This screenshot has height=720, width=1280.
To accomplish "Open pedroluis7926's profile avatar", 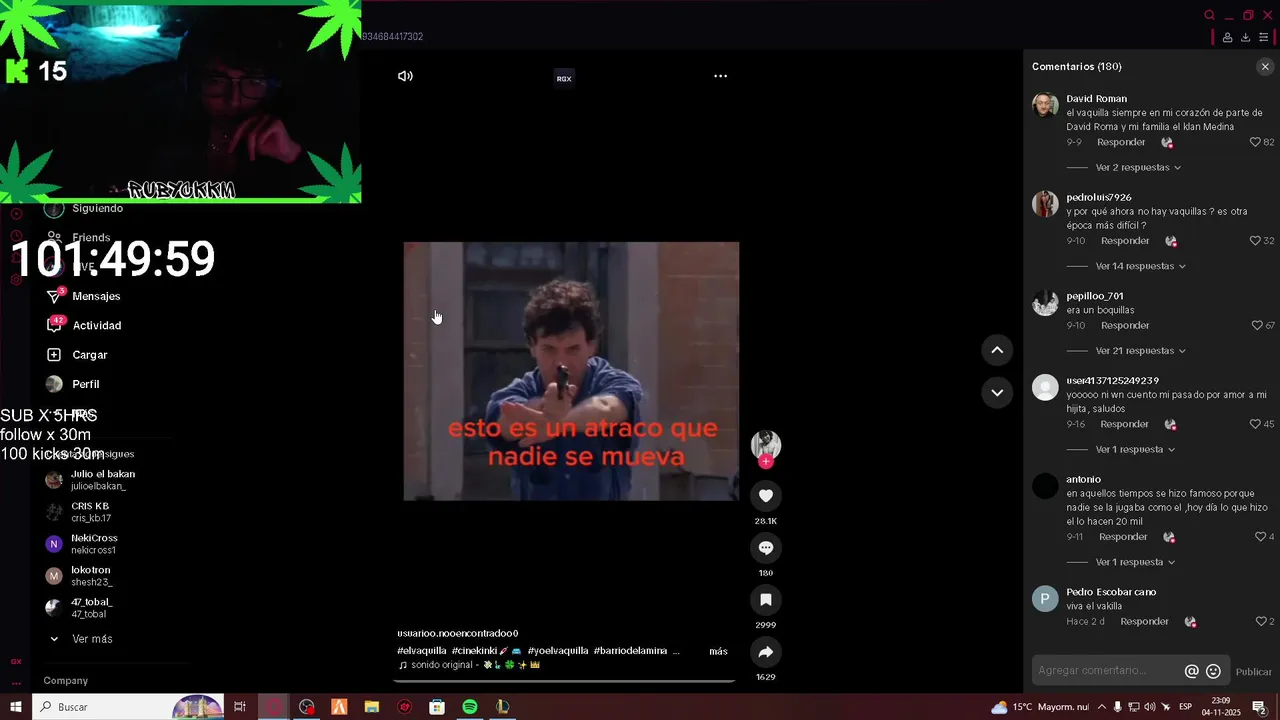I will (1045, 204).
